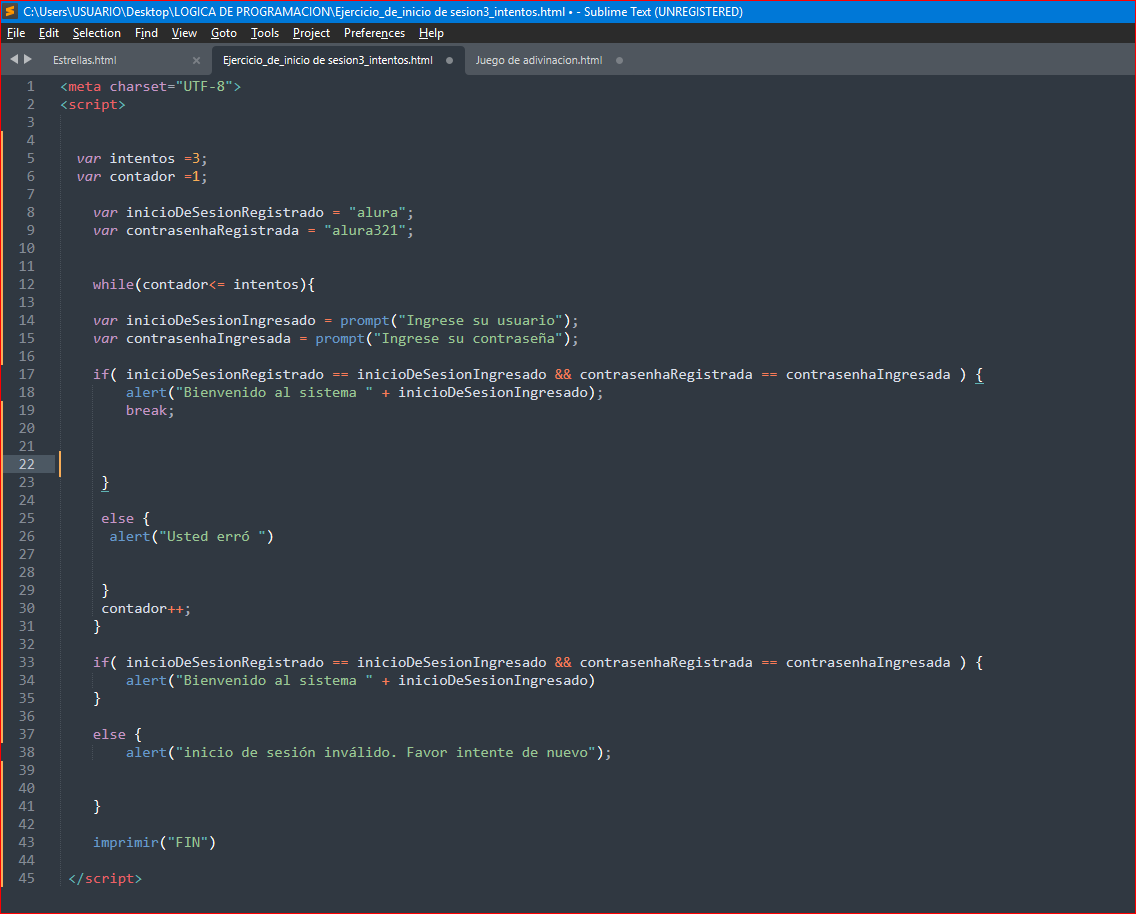
Task: Click the unsaved dot on Ejercicio_de_inicio tab
Action: click(450, 60)
